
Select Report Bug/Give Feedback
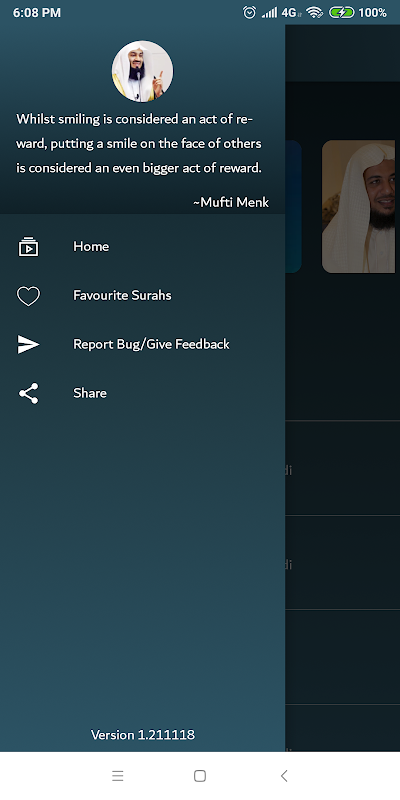(142, 344)
